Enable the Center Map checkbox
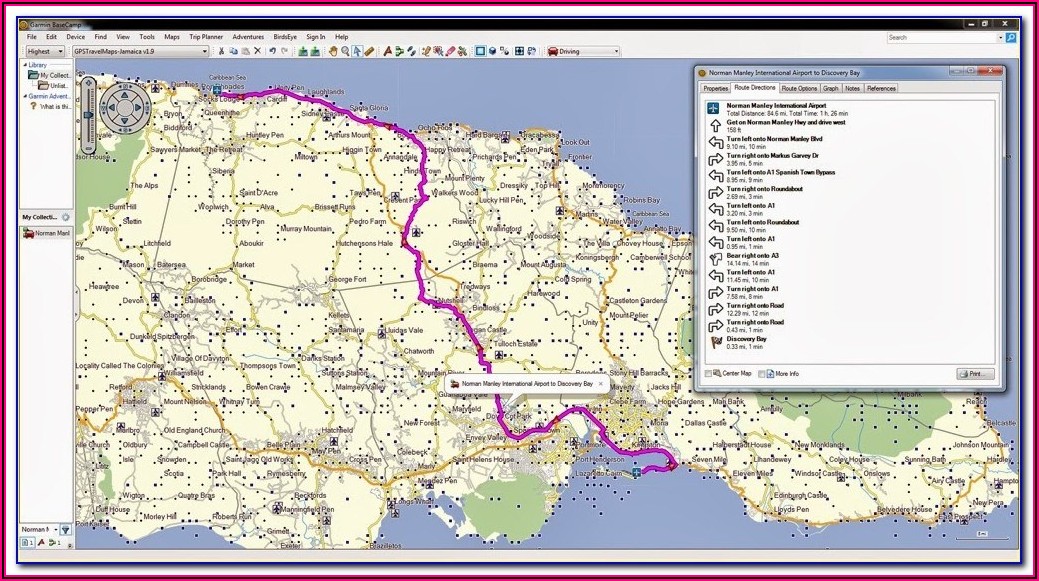The image size is (1039, 581). pos(710,374)
